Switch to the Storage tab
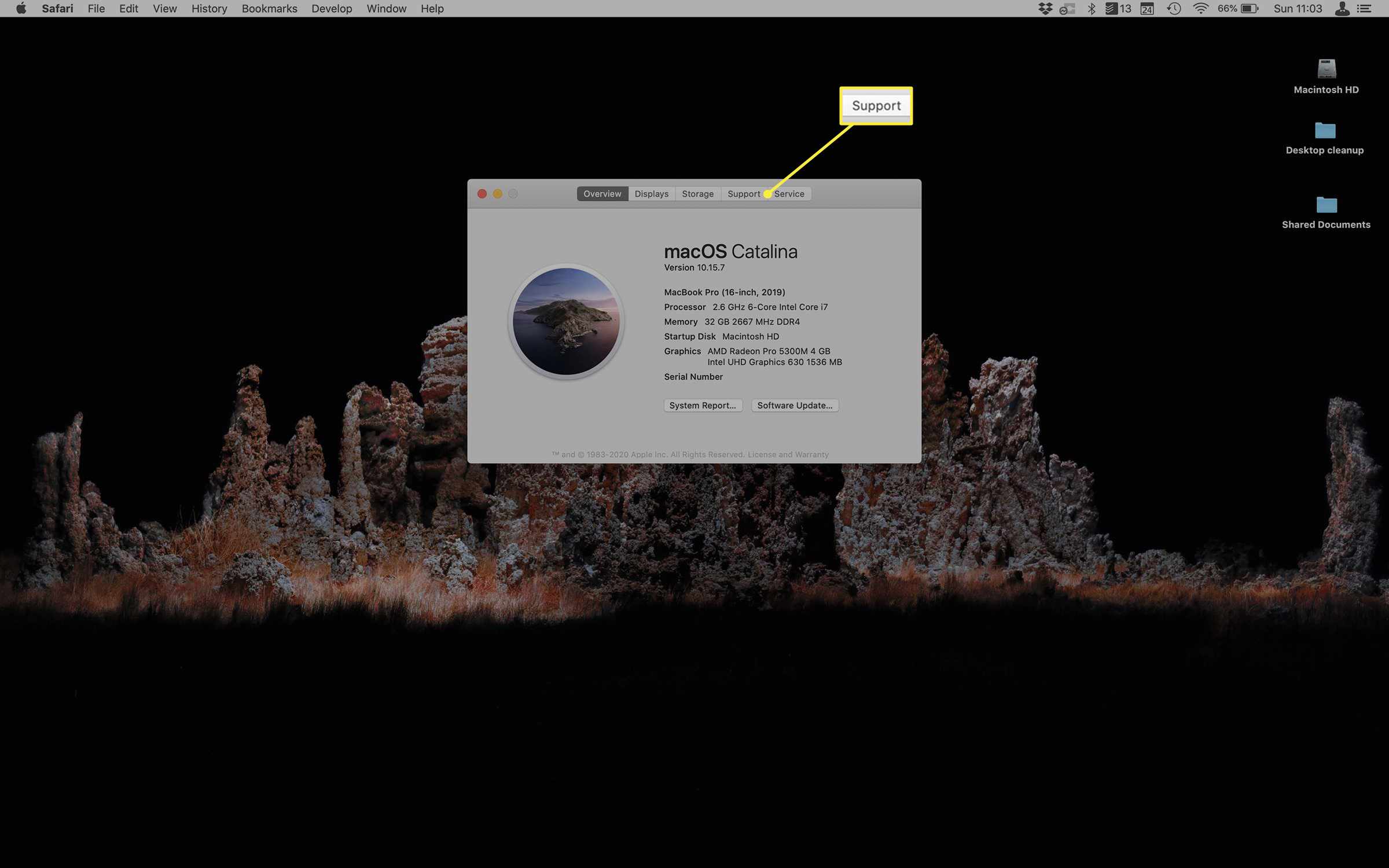Viewport: 1389px width, 868px height. click(697, 194)
